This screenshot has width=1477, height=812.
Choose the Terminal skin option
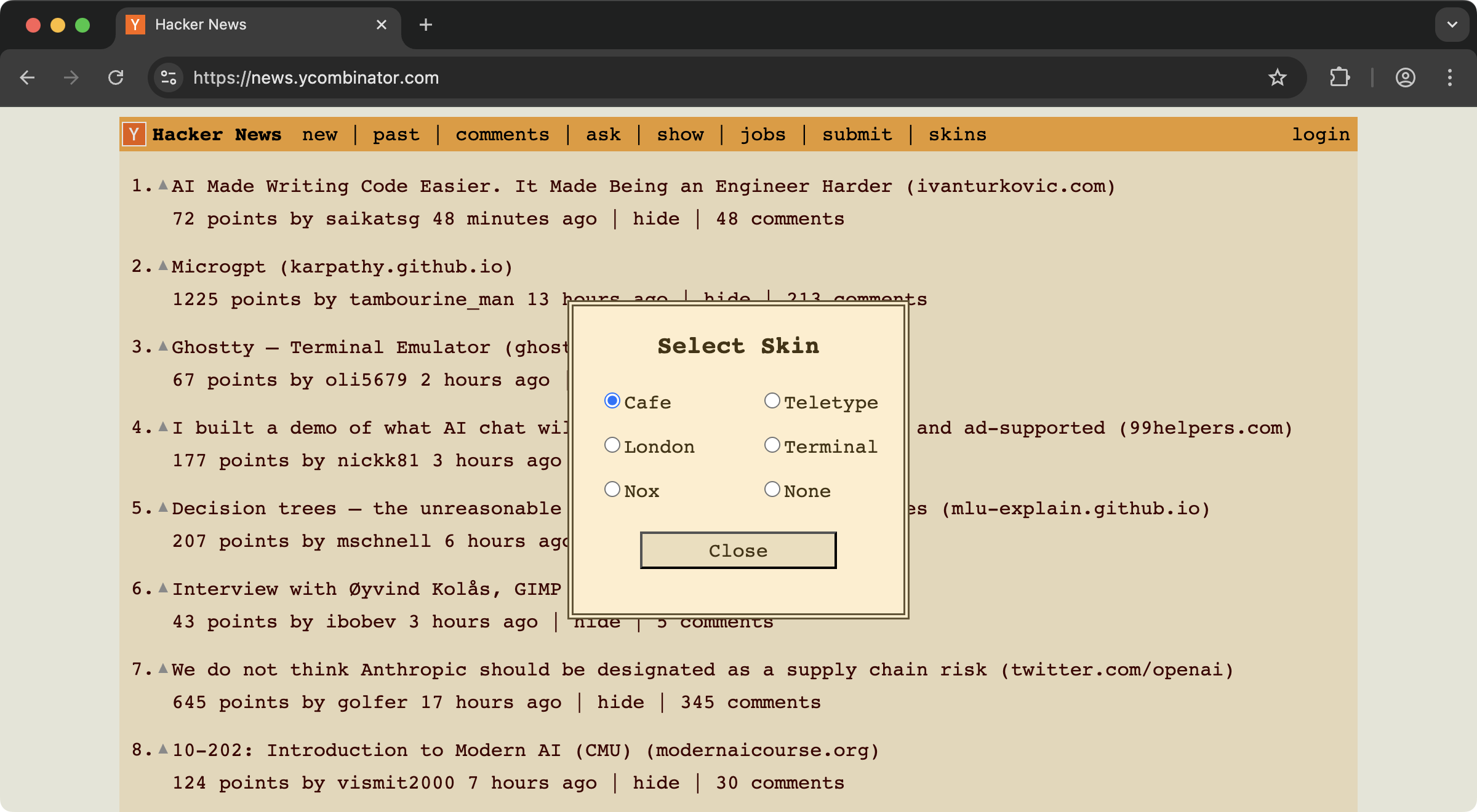(772, 445)
